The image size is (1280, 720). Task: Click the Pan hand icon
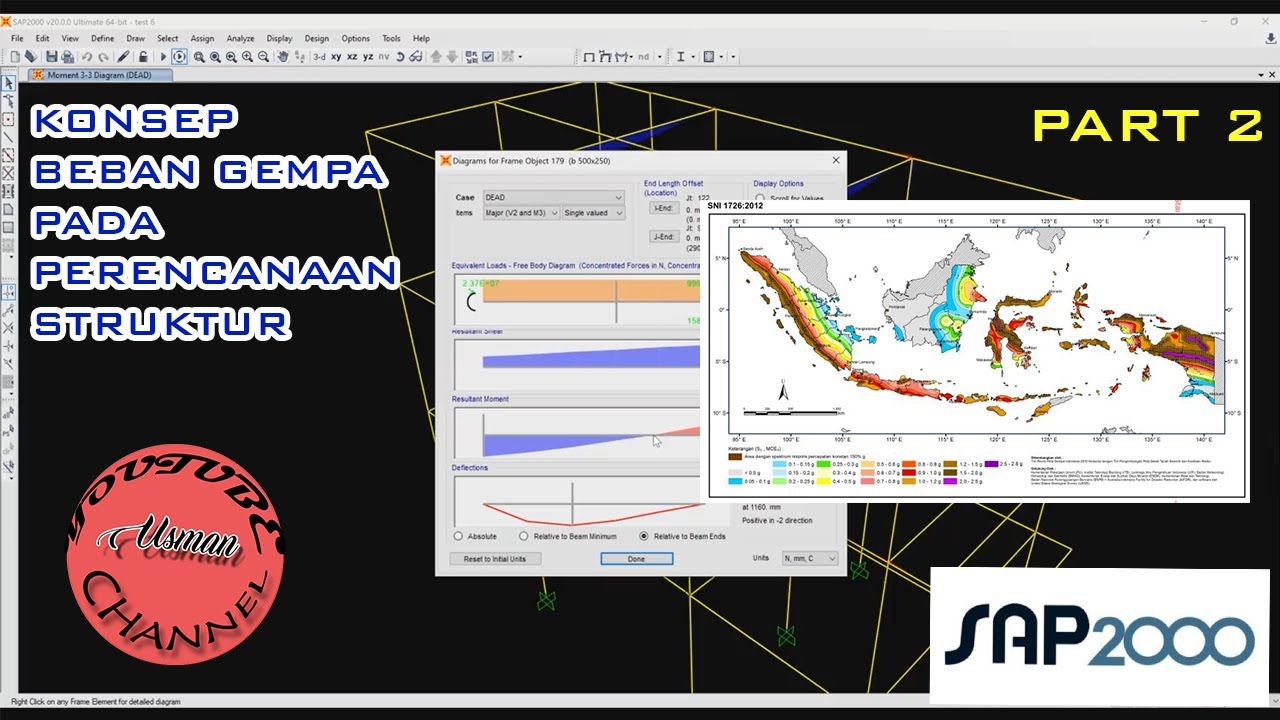point(283,56)
